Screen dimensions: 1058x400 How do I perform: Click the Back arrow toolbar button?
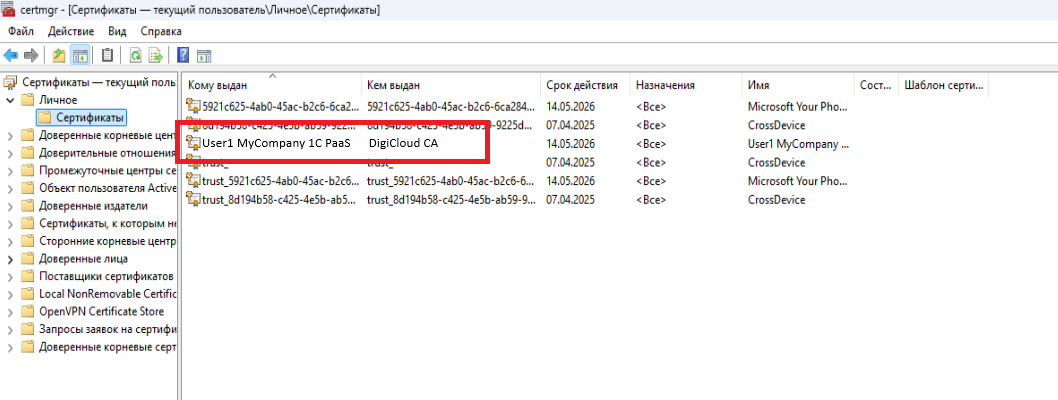point(11,55)
